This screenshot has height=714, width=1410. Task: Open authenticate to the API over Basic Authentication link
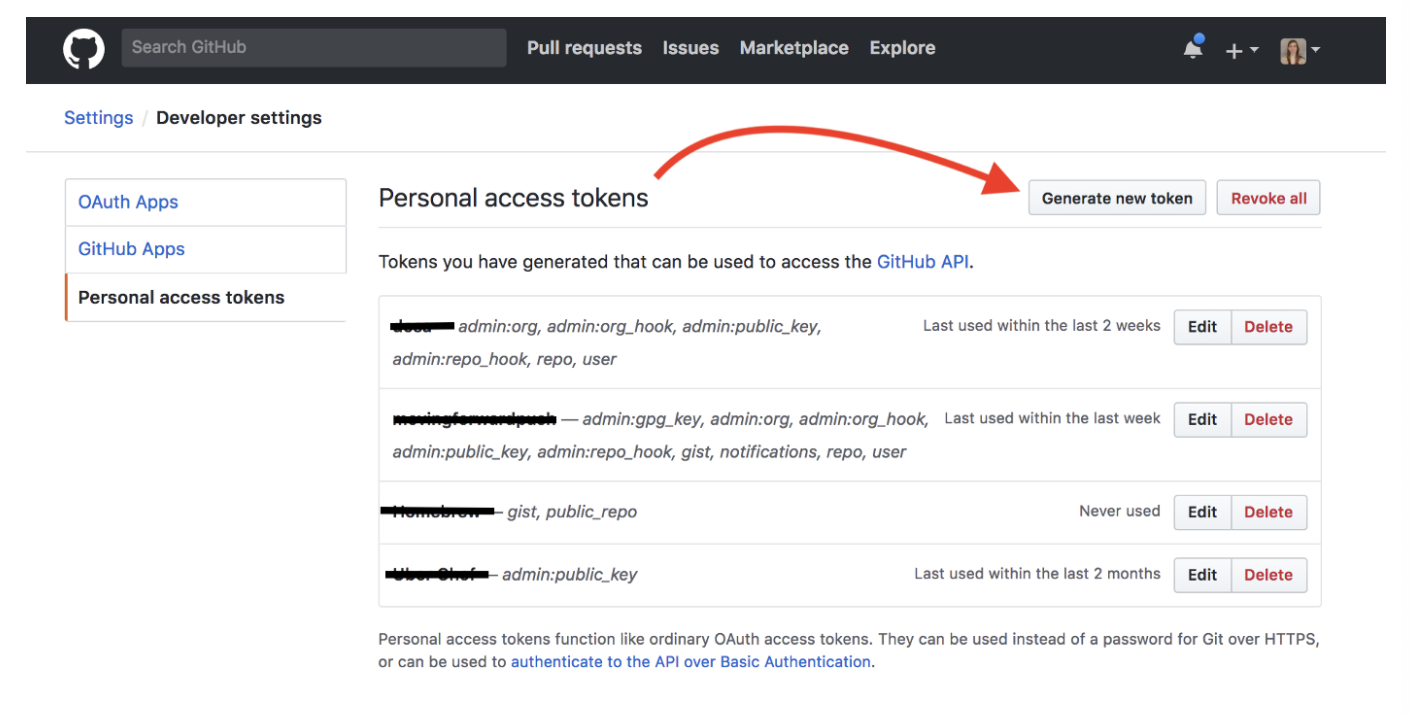tap(691, 662)
